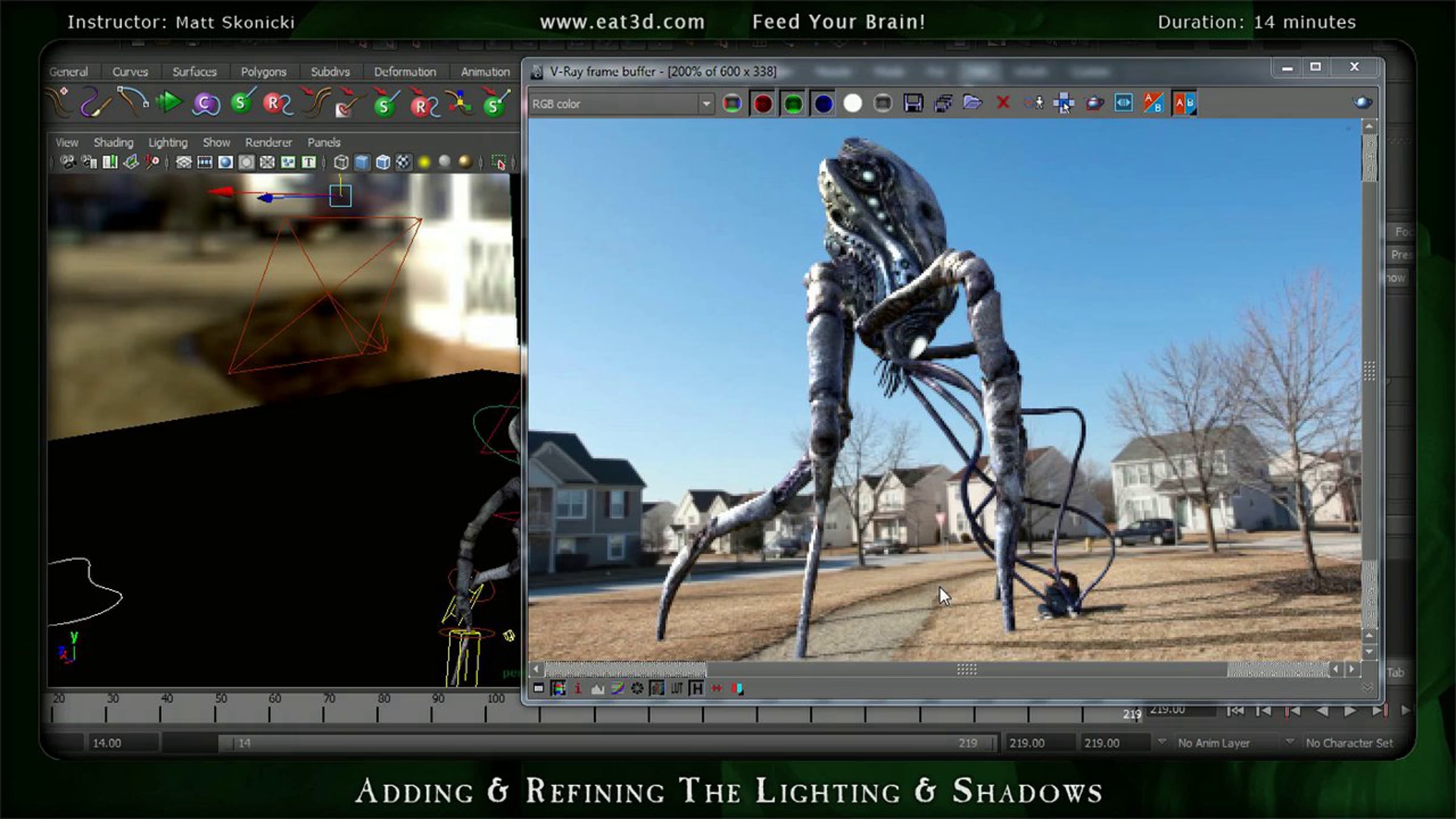Play the animation backwards
The image size is (1456, 819).
1322,710
